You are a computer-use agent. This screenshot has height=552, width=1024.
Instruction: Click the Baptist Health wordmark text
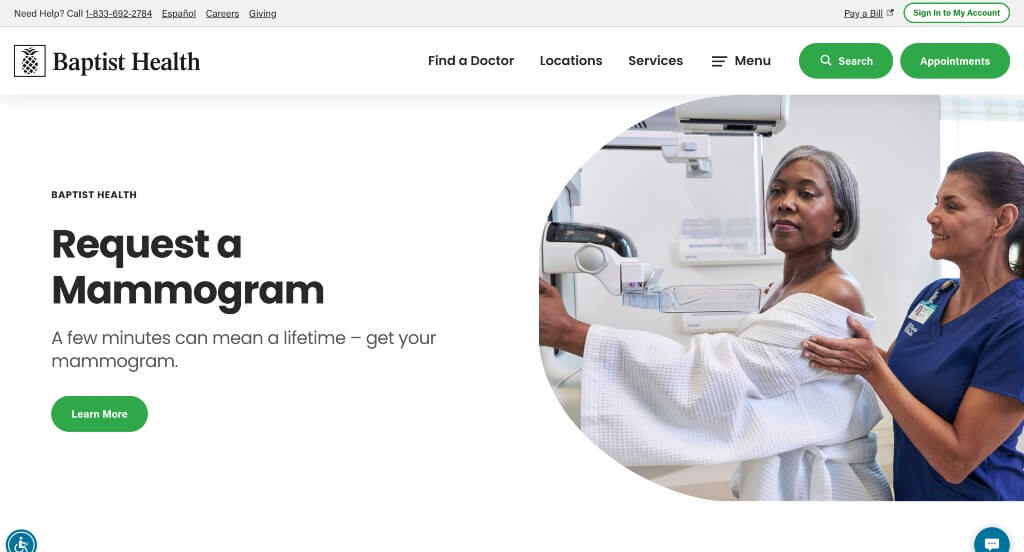126,61
